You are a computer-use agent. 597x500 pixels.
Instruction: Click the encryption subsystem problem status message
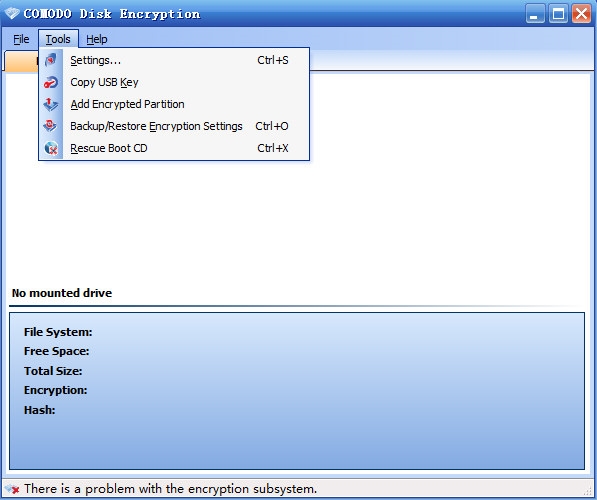(x=171, y=489)
